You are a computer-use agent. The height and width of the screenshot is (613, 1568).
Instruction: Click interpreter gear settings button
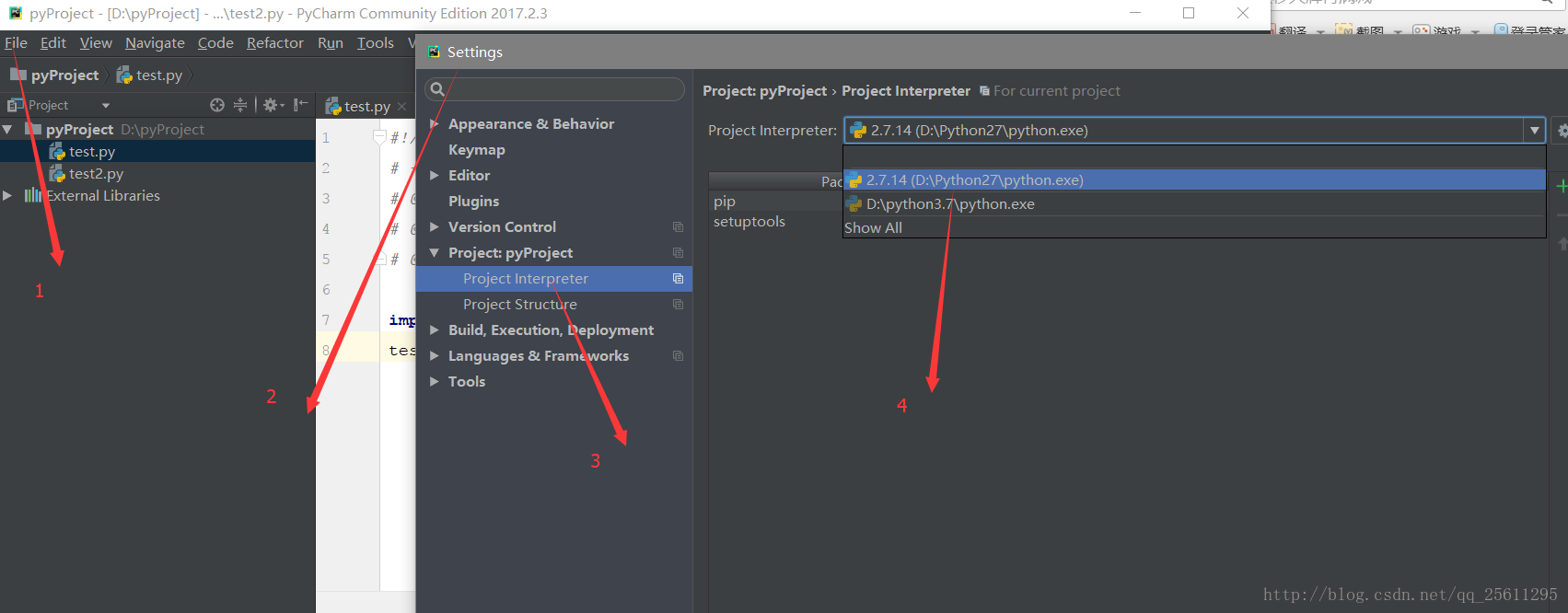coord(1561,131)
